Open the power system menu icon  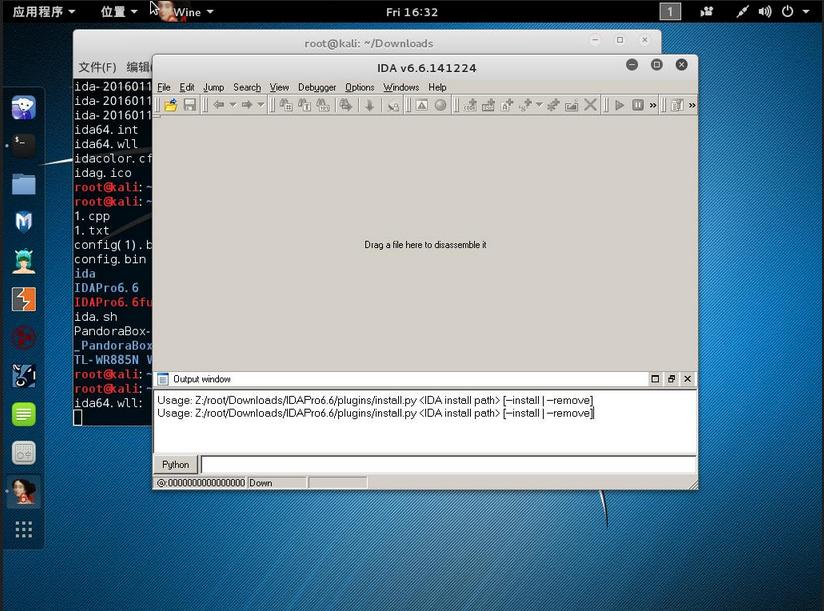pyautogui.click(x=787, y=12)
